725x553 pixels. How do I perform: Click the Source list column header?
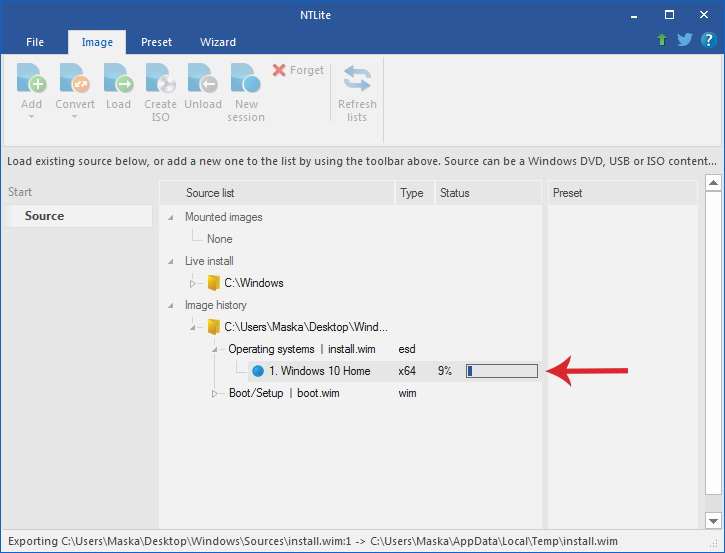277,193
